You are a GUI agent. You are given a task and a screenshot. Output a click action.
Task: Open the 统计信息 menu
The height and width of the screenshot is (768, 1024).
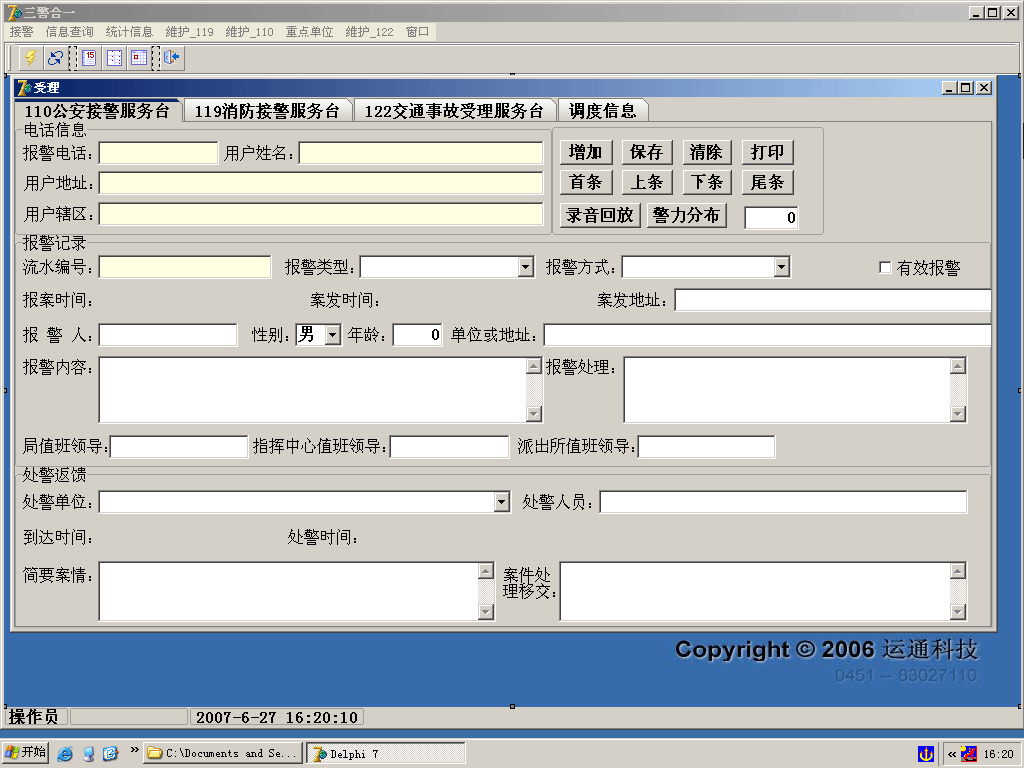click(129, 31)
